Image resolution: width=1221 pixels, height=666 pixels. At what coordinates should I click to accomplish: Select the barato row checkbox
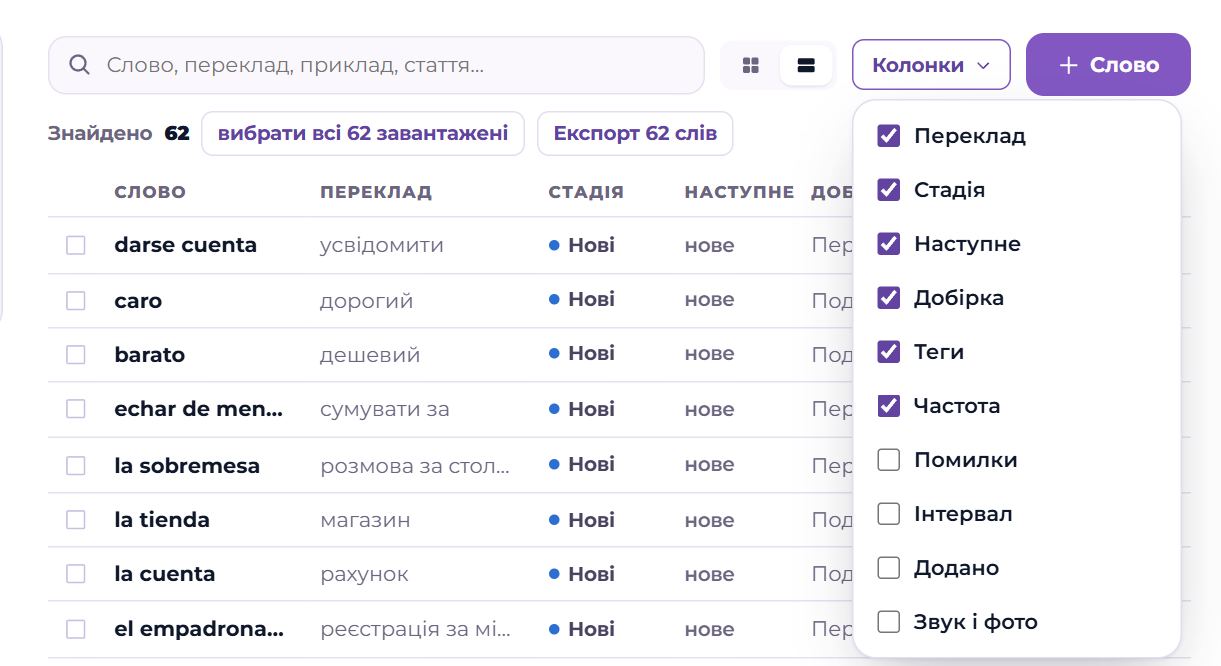pyautogui.click(x=76, y=354)
